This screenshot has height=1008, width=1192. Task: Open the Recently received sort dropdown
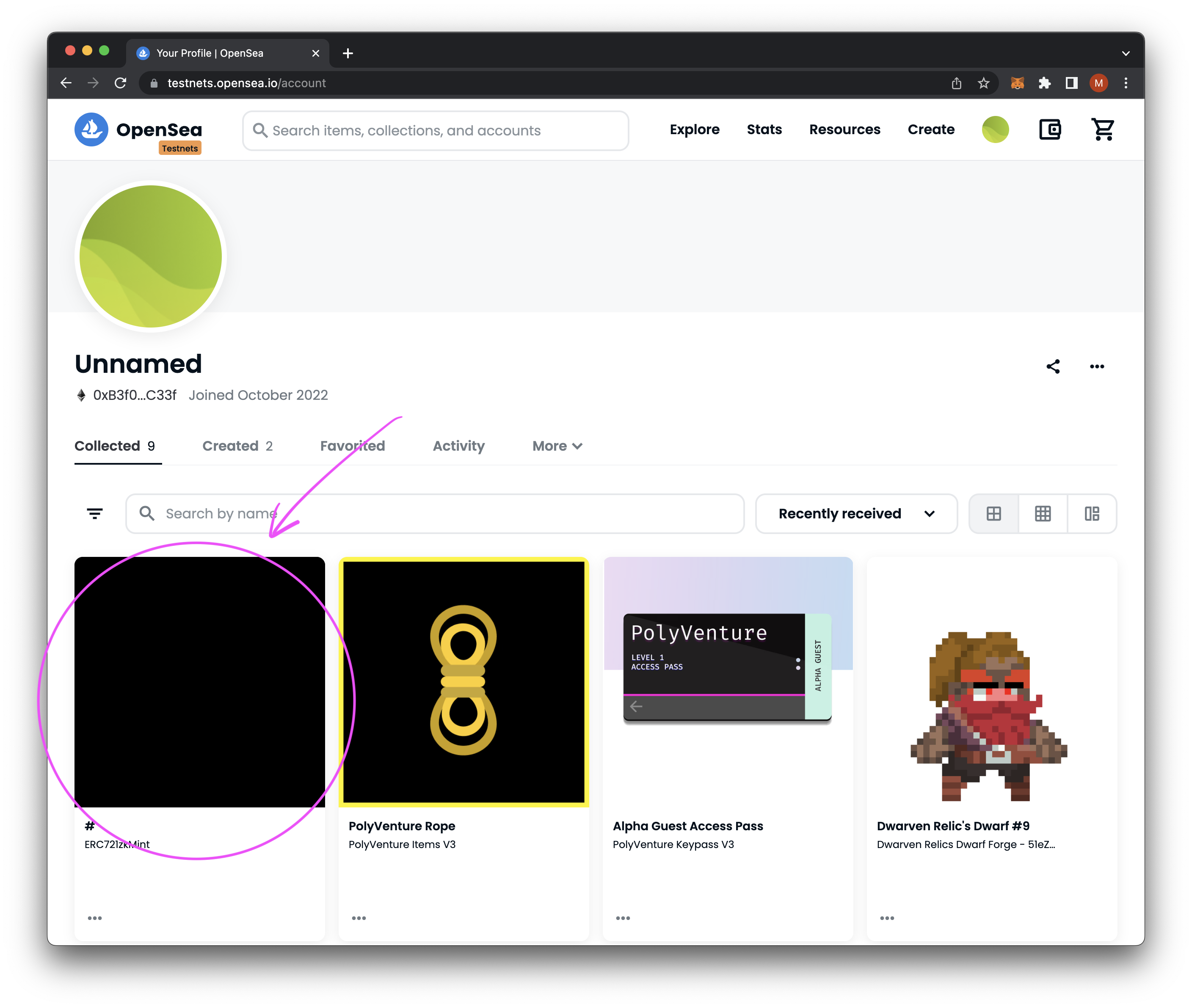pos(856,514)
